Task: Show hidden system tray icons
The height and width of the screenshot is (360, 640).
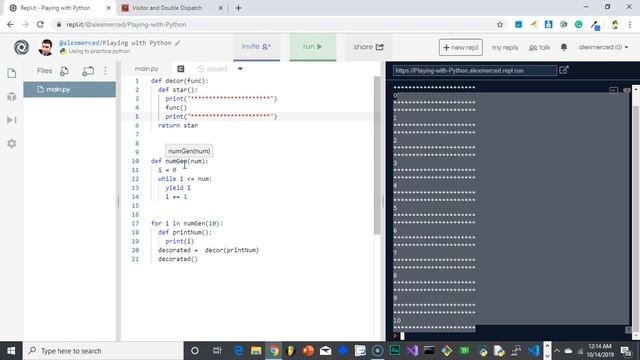Action: point(557,351)
